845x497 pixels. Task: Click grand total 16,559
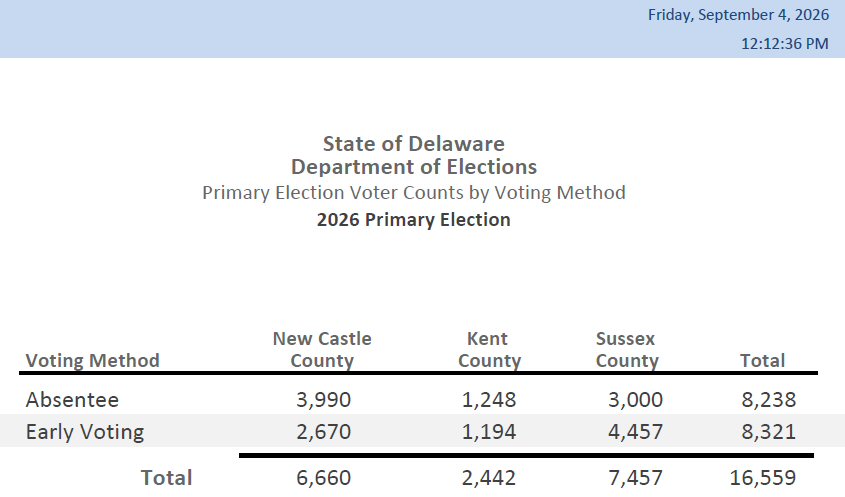(x=763, y=478)
